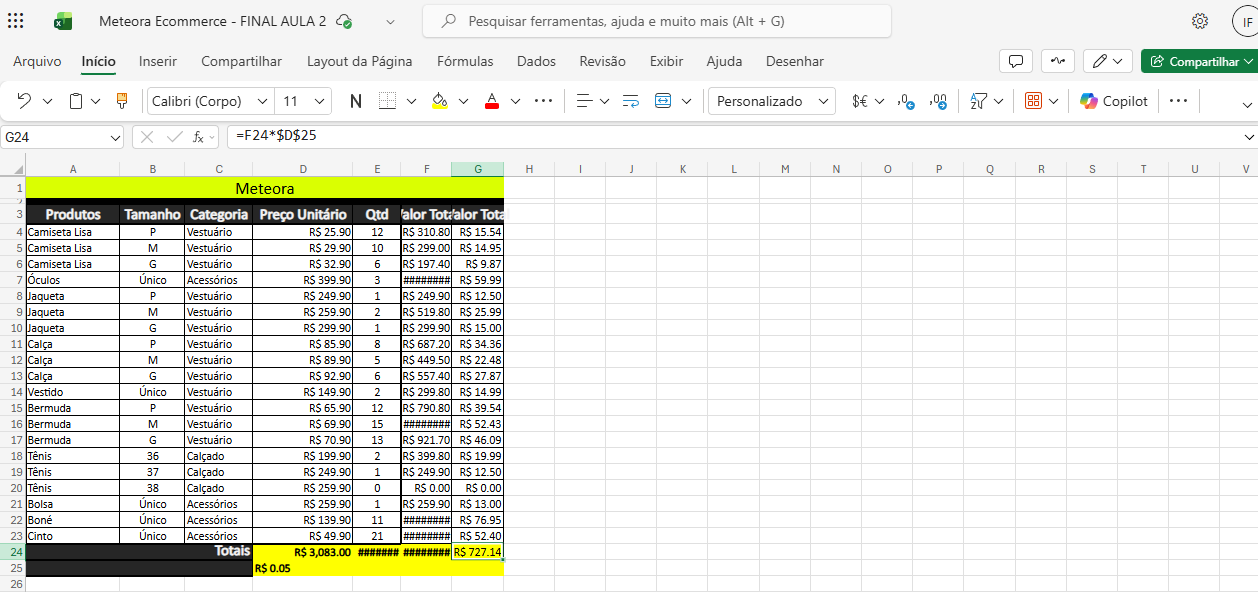Viewport: 1258px width, 592px height.
Task: Click the conditional formatting icon
Action: (1034, 101)
